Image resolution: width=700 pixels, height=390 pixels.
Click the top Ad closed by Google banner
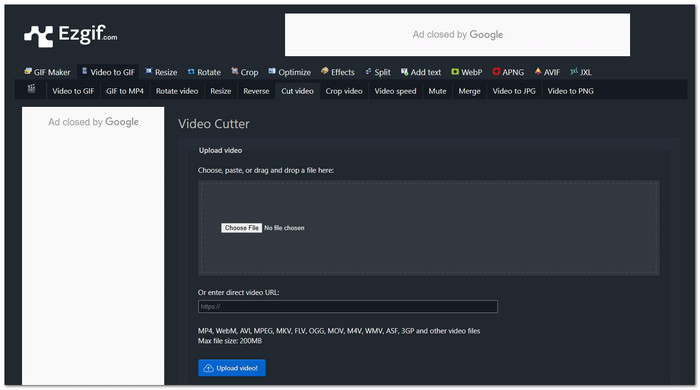[458, 35]
